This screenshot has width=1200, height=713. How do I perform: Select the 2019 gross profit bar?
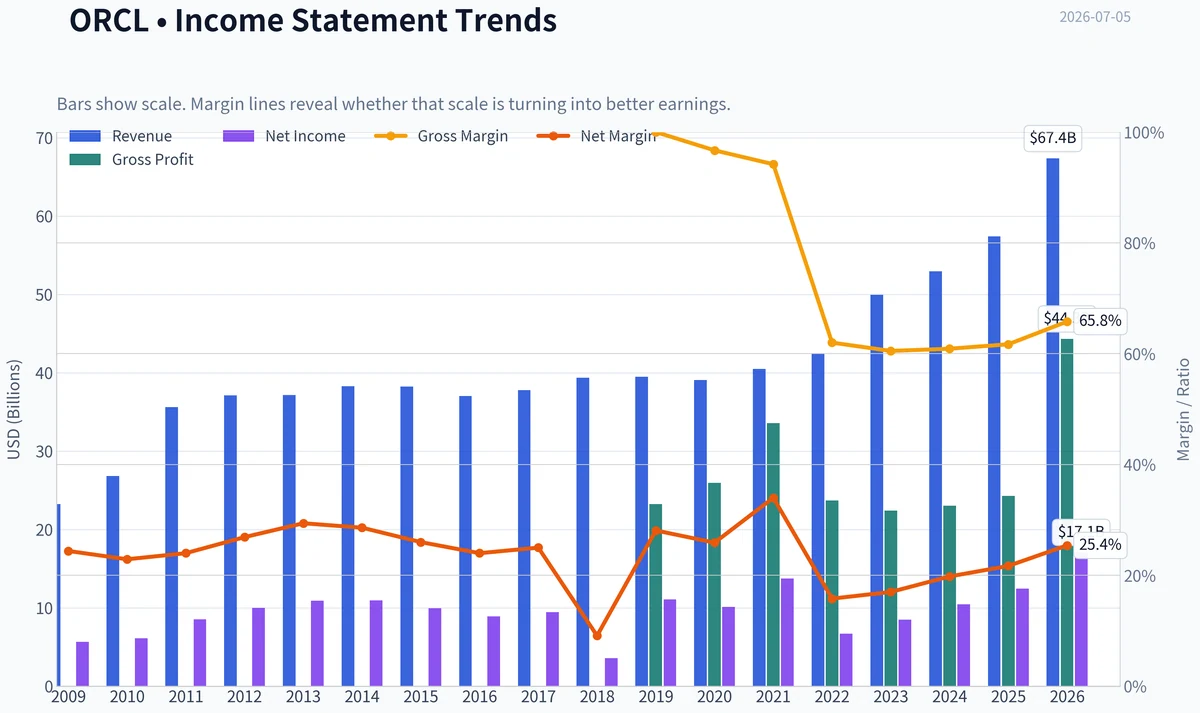pyautogui.click(x=656, y=595)
